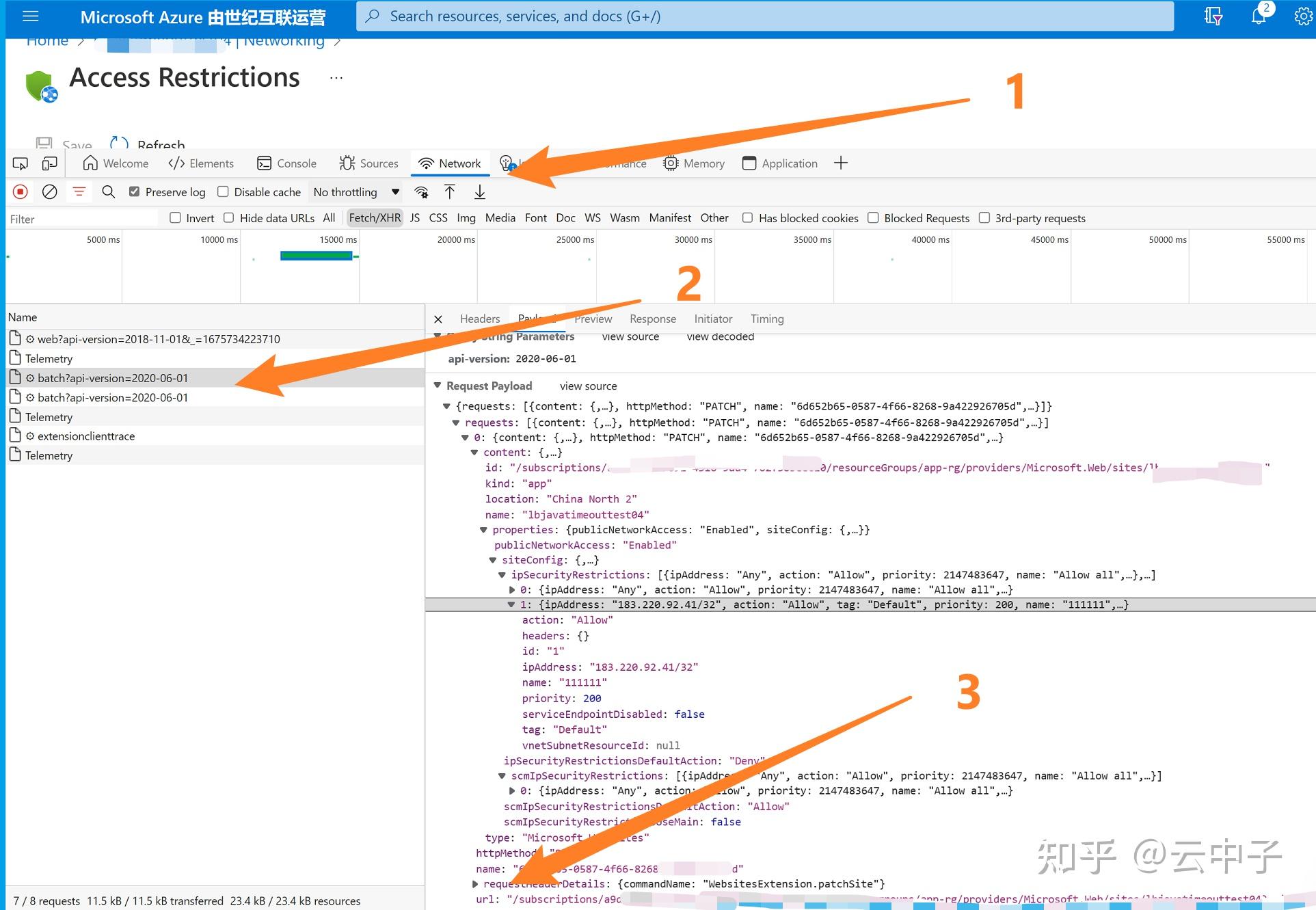
Task: Click view source in Request Payload
Action: point(587,386)
